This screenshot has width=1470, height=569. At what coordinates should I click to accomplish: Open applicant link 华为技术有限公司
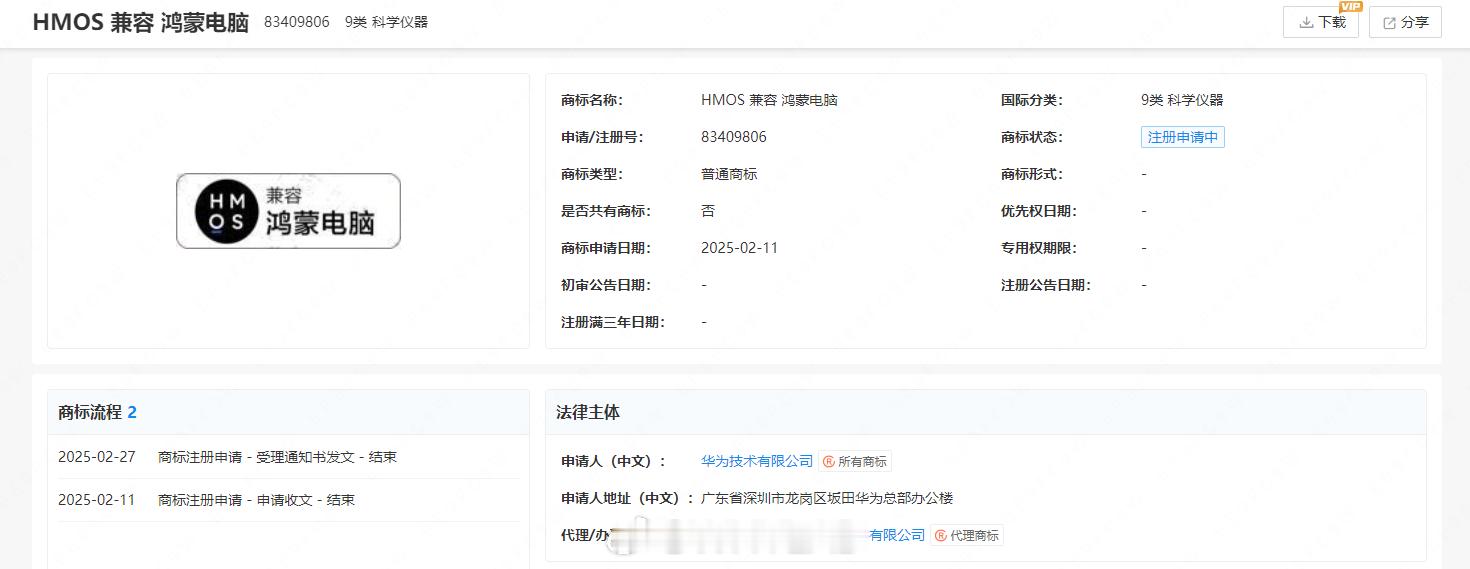757,461
